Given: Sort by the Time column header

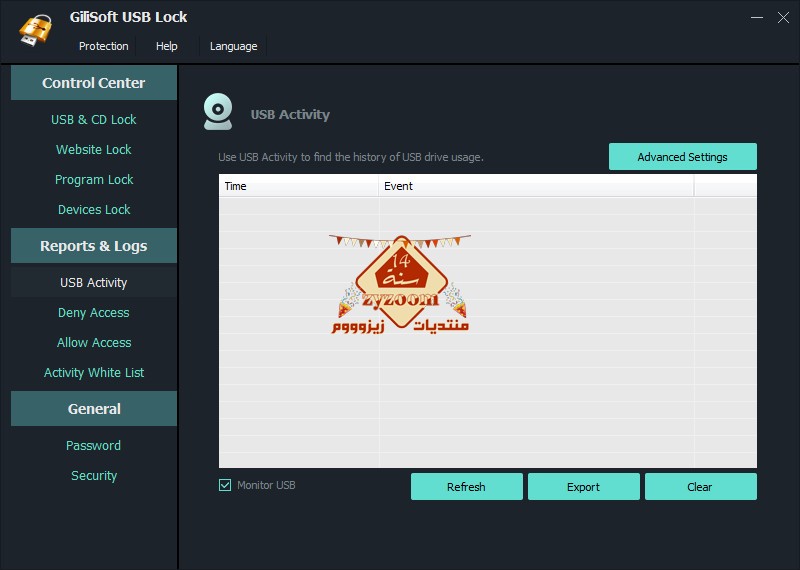Looking at the screenshot, I should coord(298,186).
